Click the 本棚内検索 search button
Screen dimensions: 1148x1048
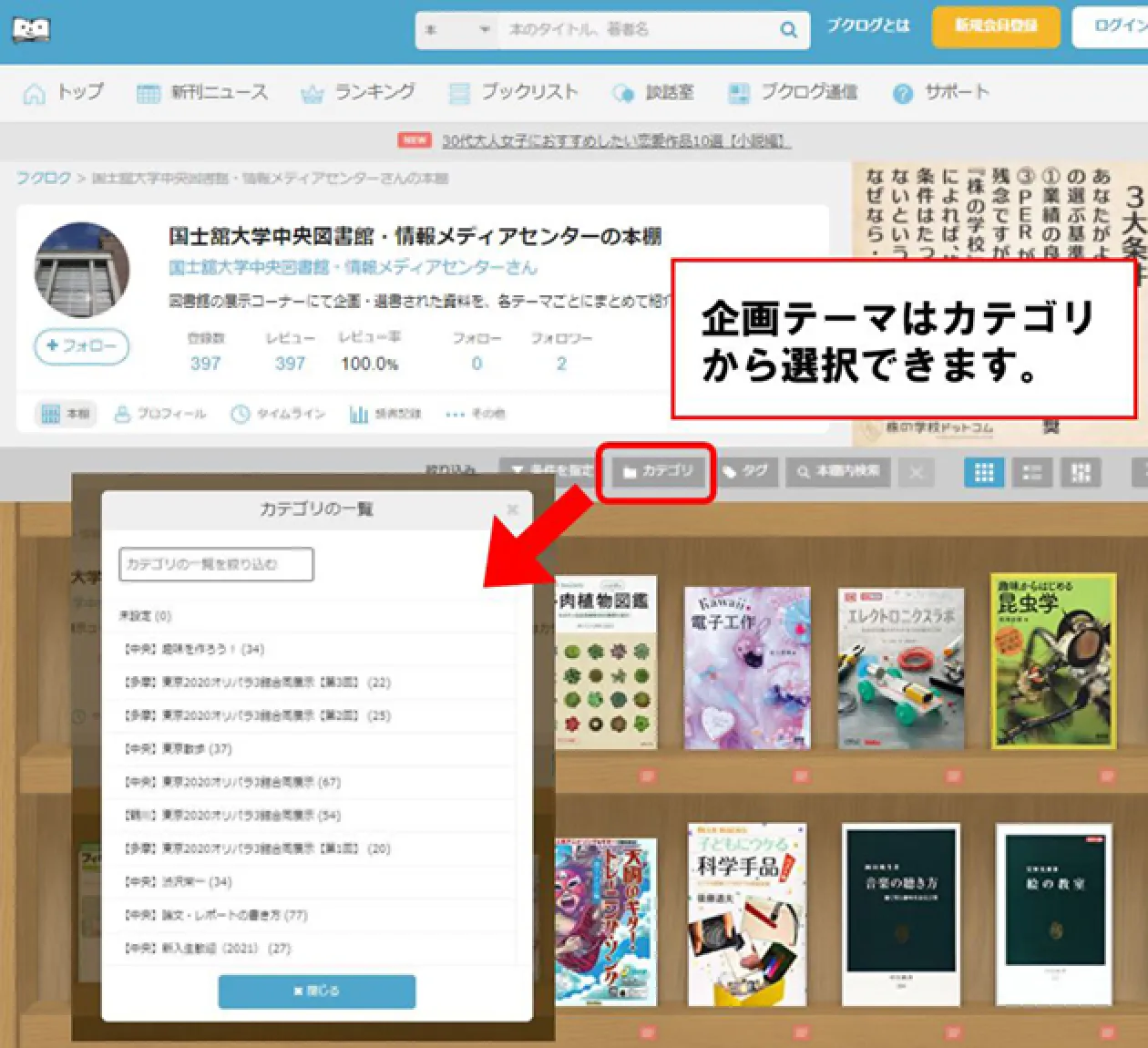point(838,471)
